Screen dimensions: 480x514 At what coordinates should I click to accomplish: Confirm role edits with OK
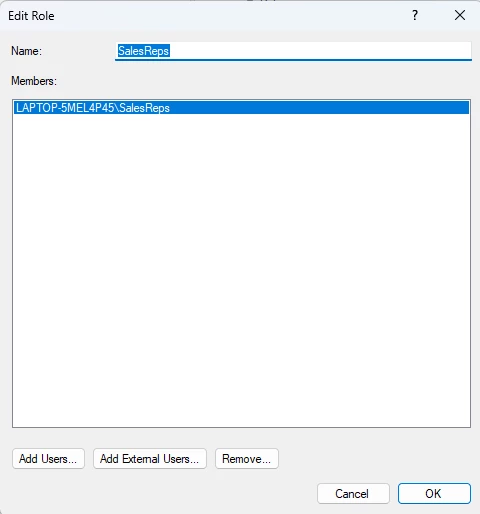click(x=434, y=493)
